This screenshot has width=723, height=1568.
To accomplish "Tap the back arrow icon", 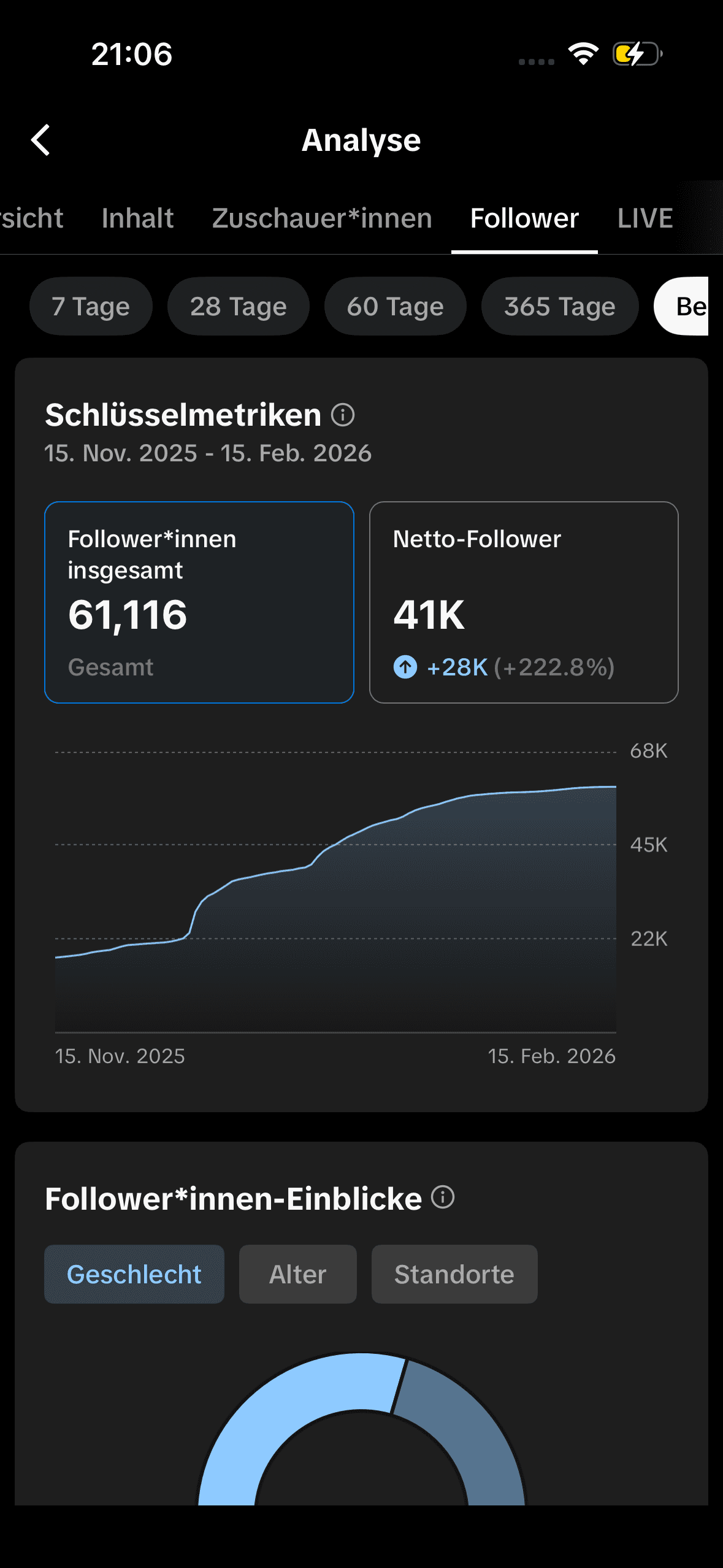I will pyautogui.click(x=40, y=140).
